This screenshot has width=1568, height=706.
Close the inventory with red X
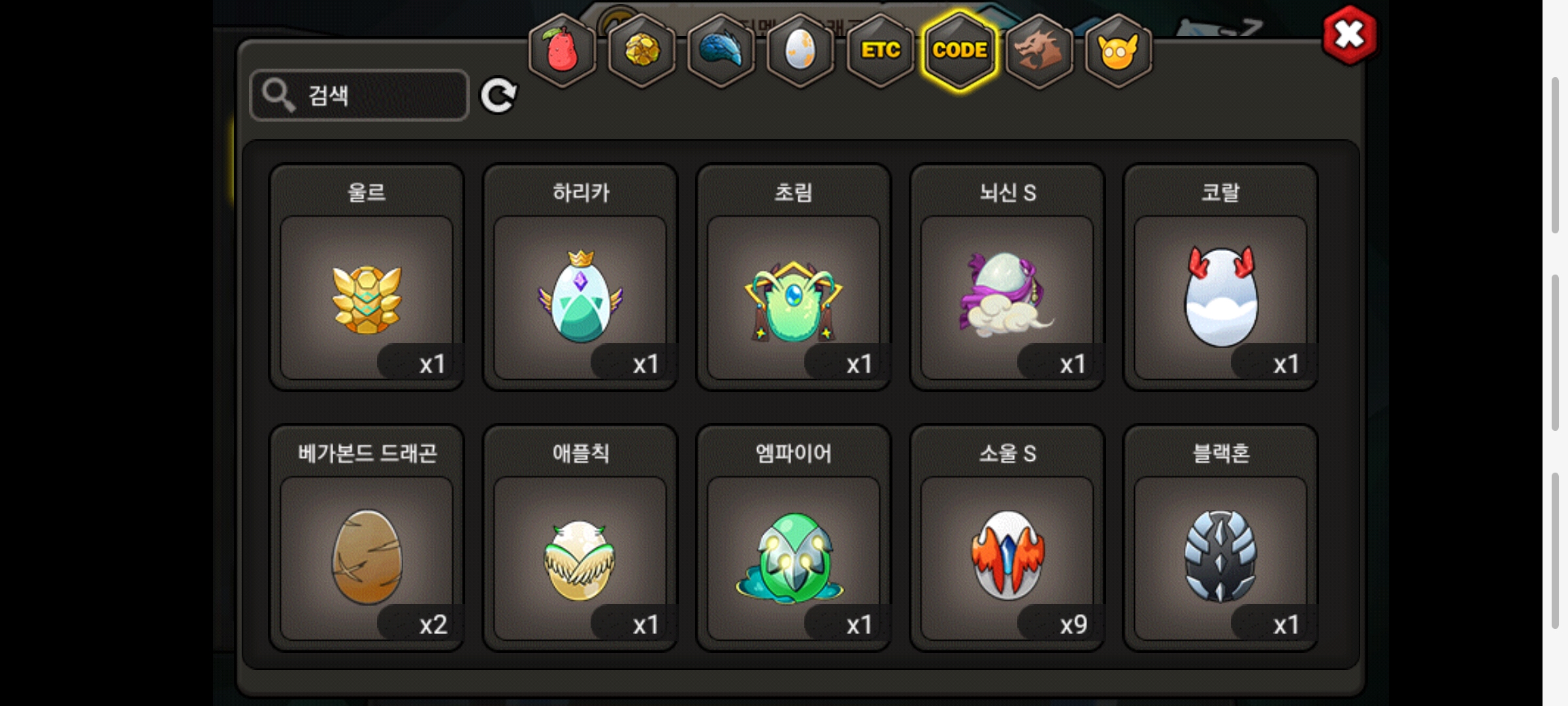coord(1349,35)
